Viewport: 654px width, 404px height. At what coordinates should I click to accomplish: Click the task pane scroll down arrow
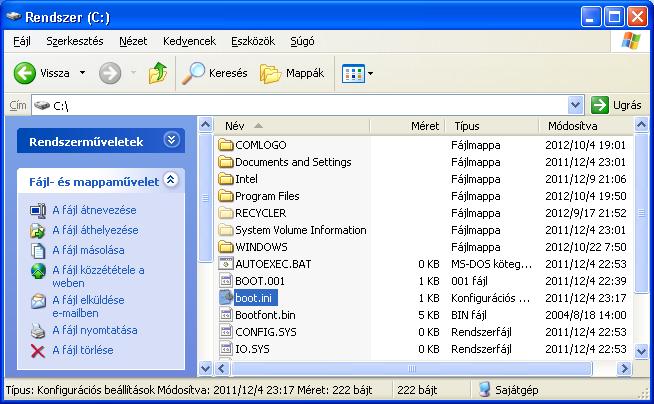[205, 369]
